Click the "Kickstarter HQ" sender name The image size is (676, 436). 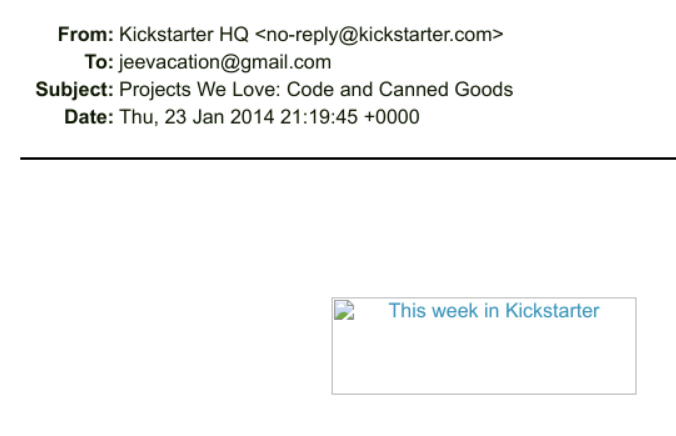tap(184, 35)
